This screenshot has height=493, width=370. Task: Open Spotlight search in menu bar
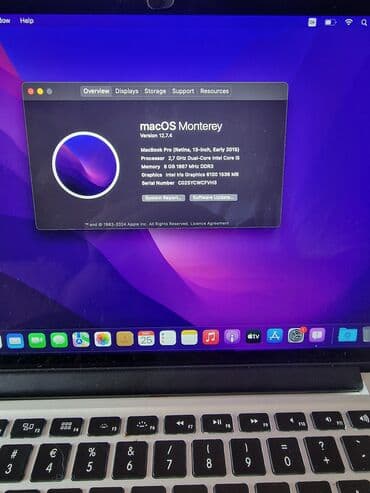[x=364, y=22]
